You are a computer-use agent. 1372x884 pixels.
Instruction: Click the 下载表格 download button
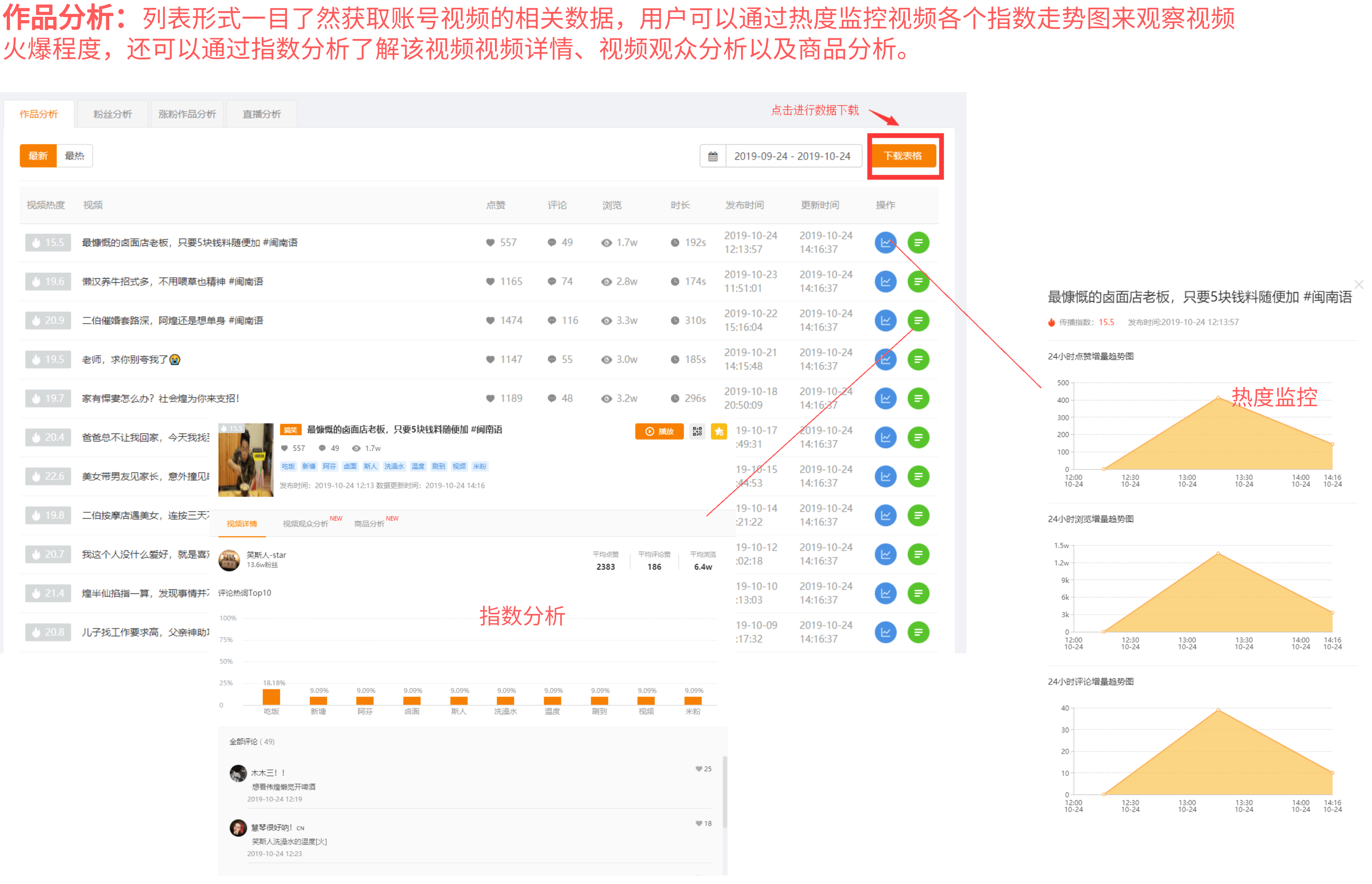(905, 156)
